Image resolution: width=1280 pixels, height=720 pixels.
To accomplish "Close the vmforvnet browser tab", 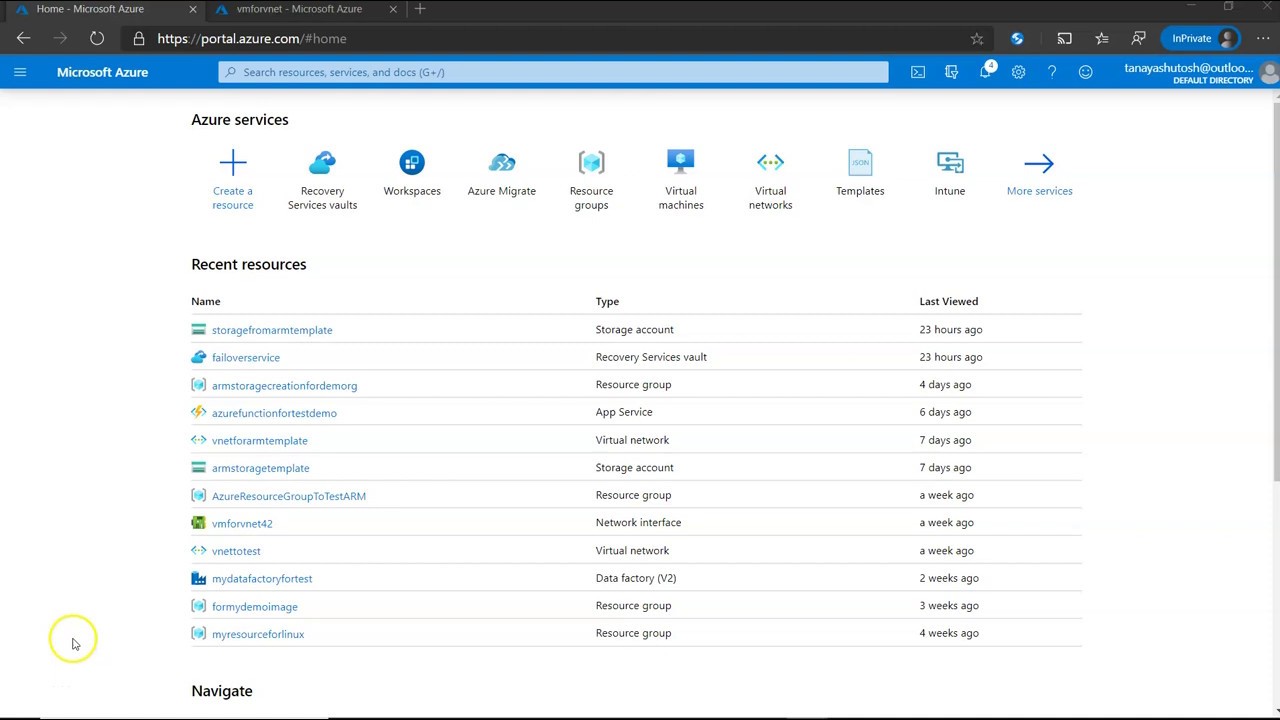I will point(393,9).
